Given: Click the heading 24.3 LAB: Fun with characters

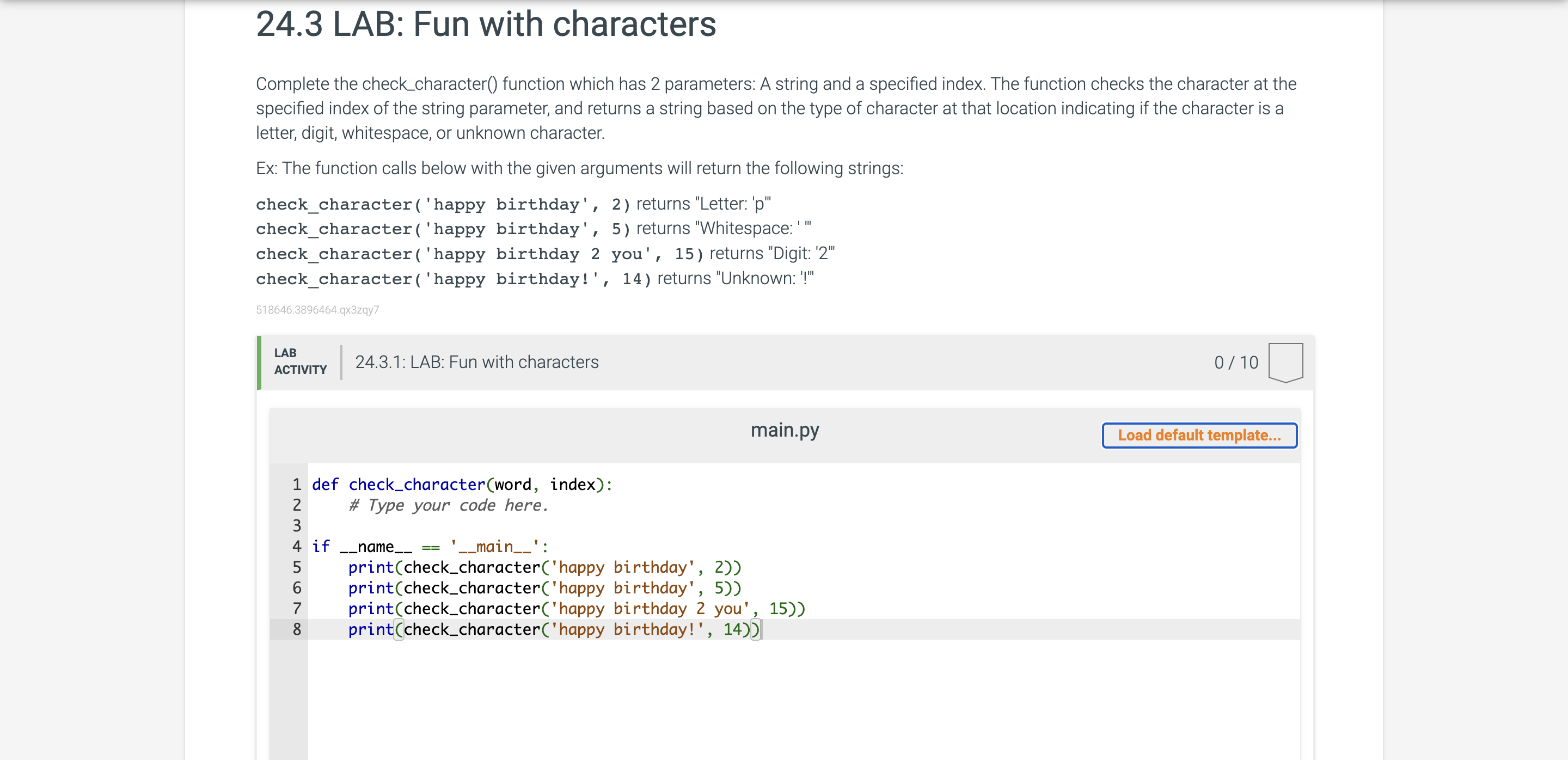Looking at the screenshot, I should (486, 24).
